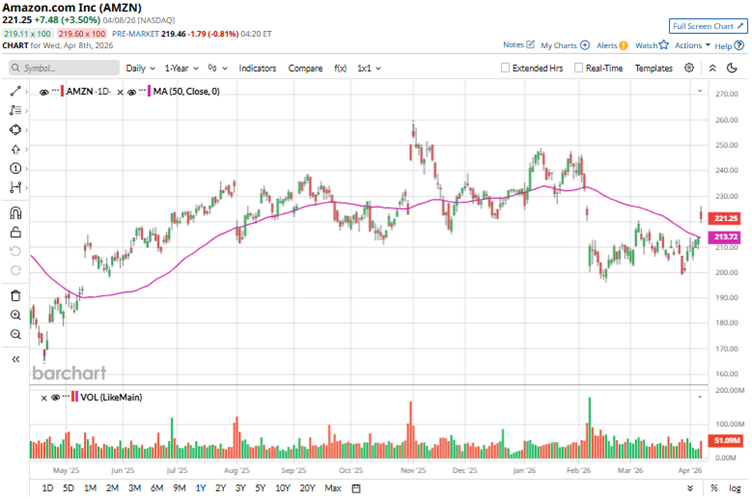Enable the Extended Hrs checkbox

tap(506, 68)
